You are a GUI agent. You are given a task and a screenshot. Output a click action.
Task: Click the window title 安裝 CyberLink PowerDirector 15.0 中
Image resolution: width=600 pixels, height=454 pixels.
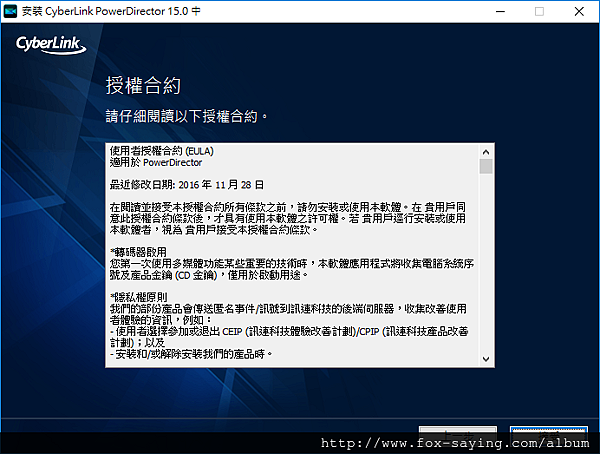point(111,11)
